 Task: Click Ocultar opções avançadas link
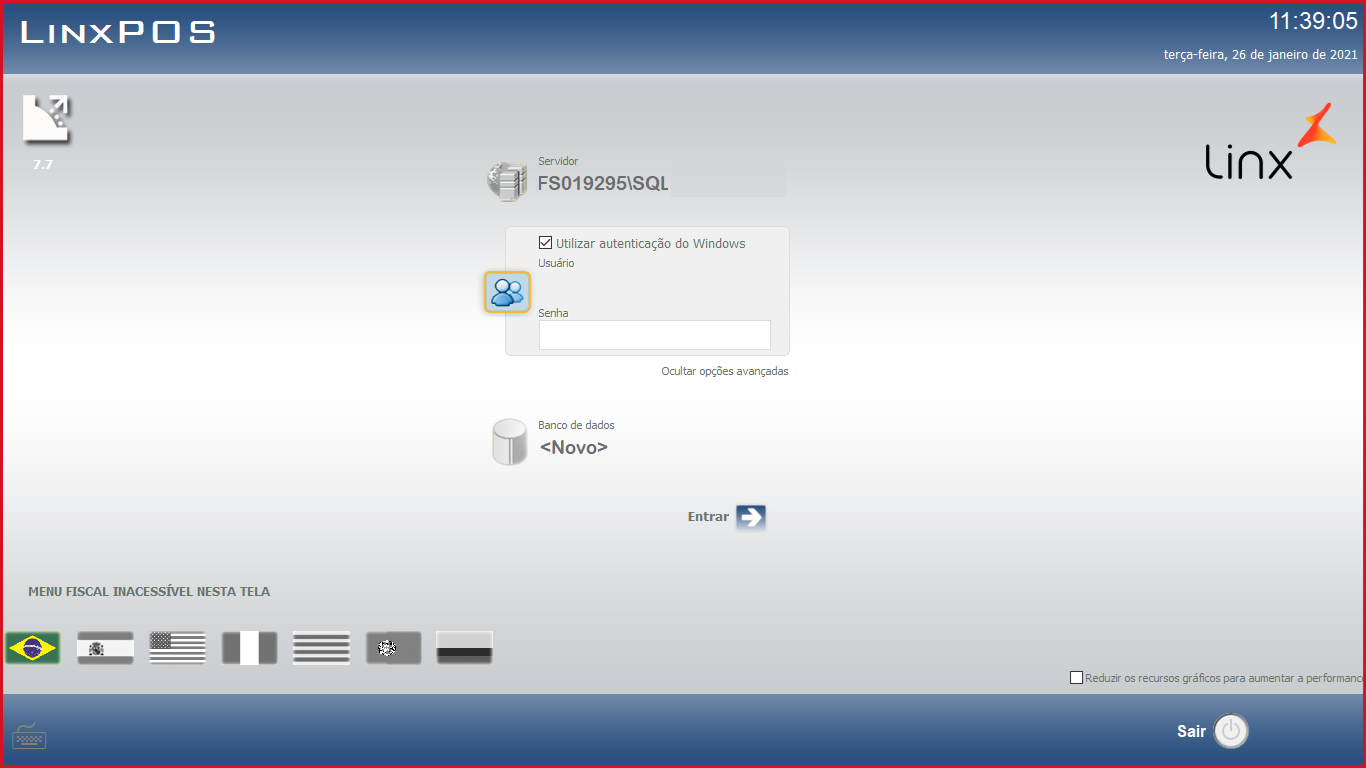tap(725, 371)
